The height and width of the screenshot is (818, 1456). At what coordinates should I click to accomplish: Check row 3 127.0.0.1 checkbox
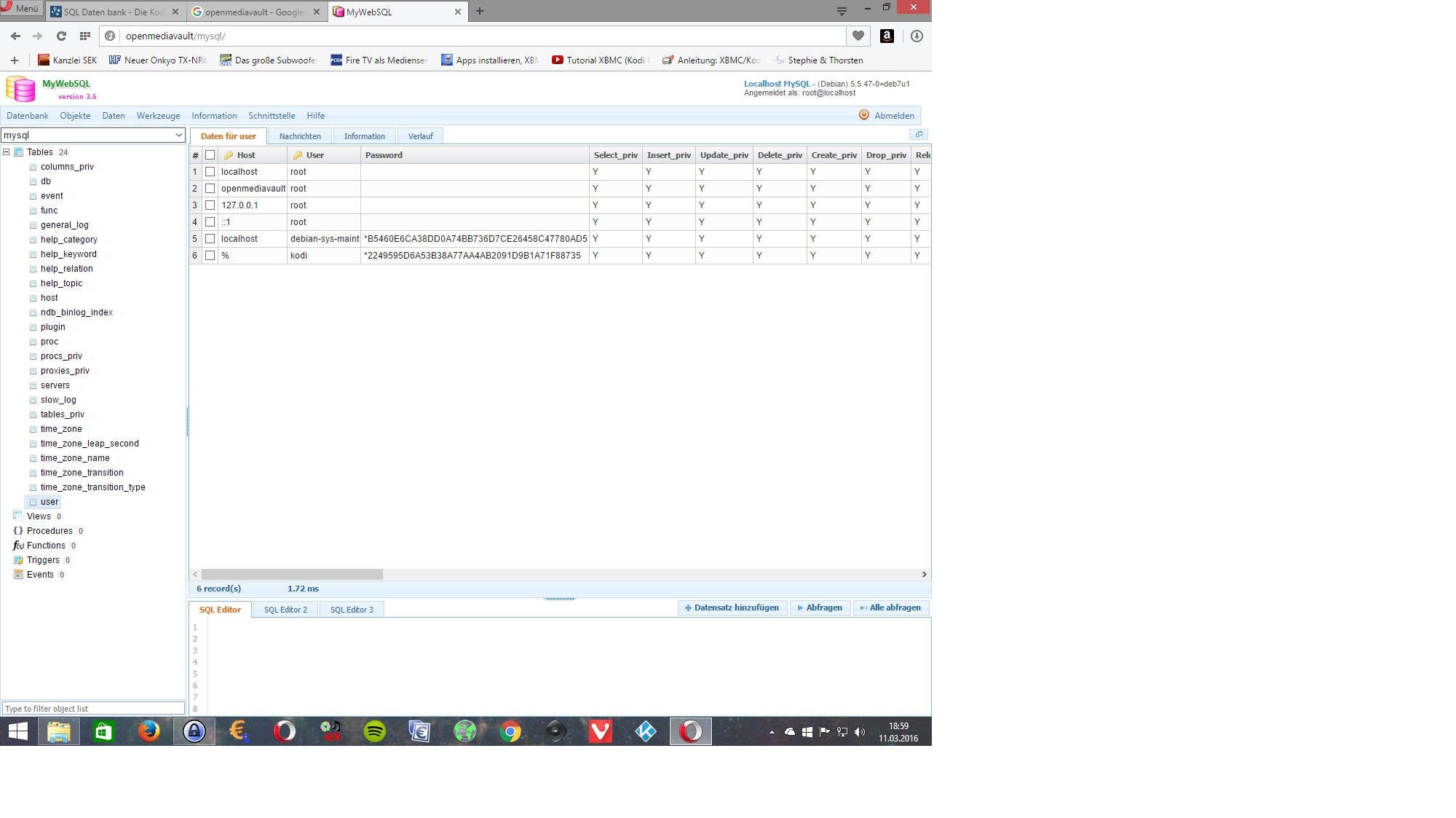[x=210, y=205]
